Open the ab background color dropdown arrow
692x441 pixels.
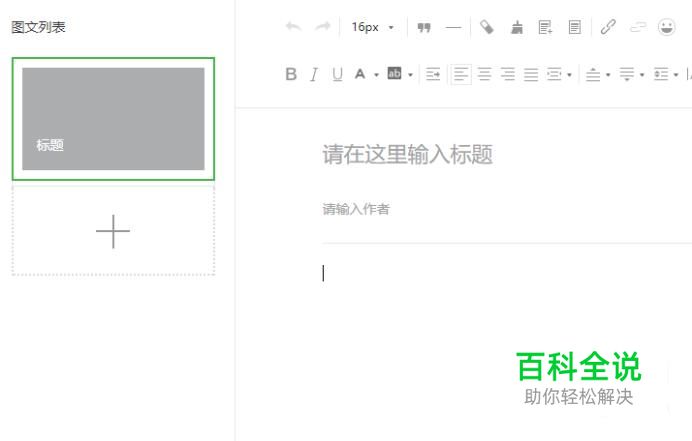tap(410, 75)
